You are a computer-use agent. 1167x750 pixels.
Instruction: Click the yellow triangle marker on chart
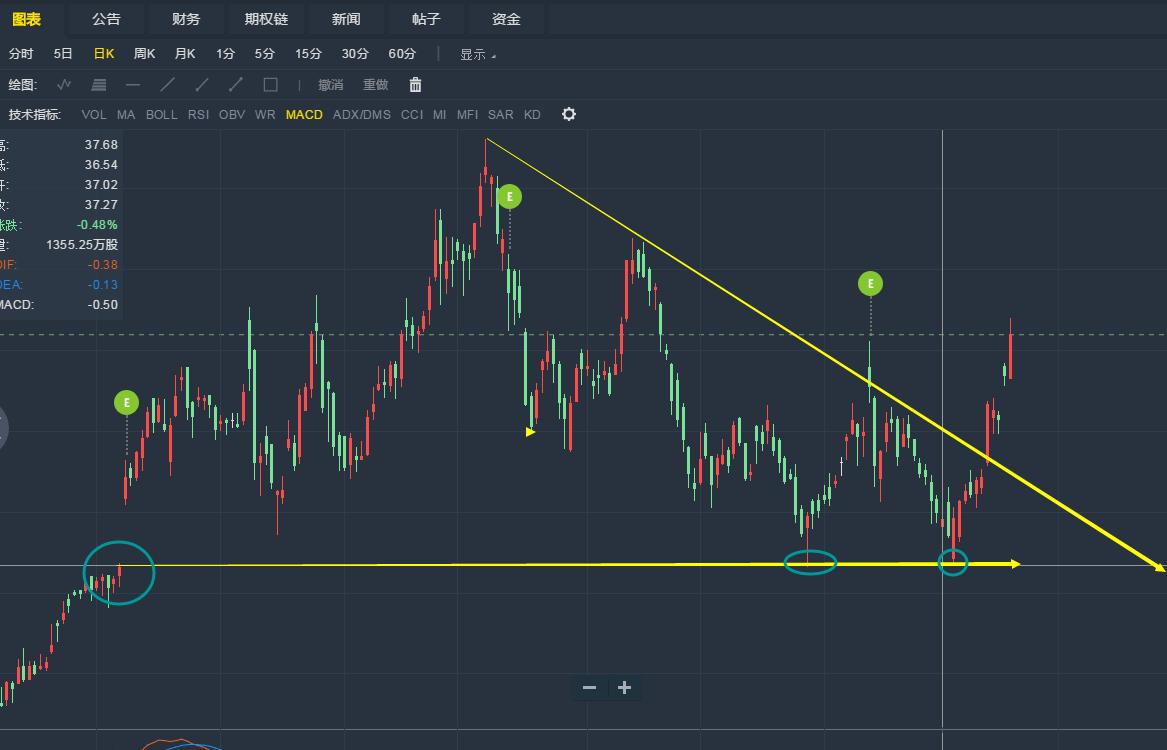pyautogui.click(x=530, y=432)
